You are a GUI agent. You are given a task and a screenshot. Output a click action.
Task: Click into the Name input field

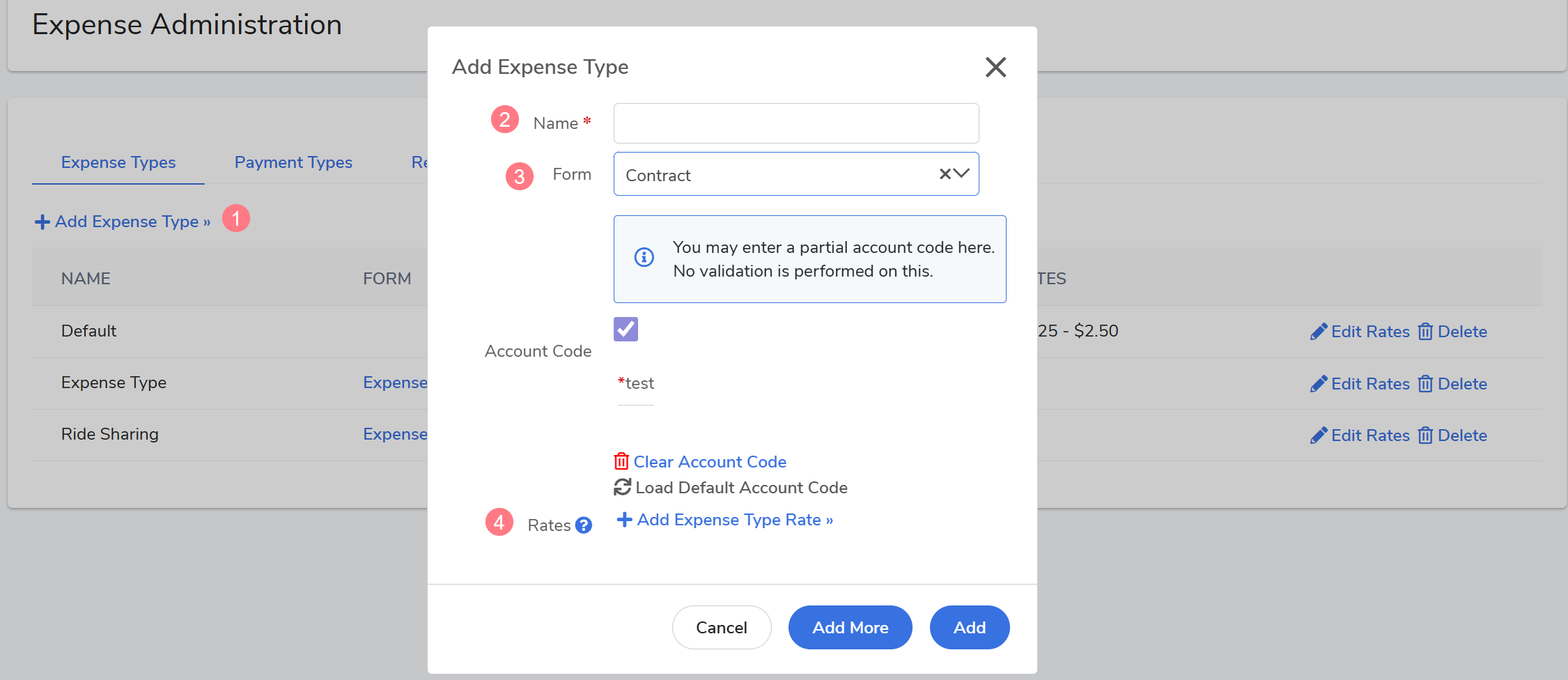795,123
